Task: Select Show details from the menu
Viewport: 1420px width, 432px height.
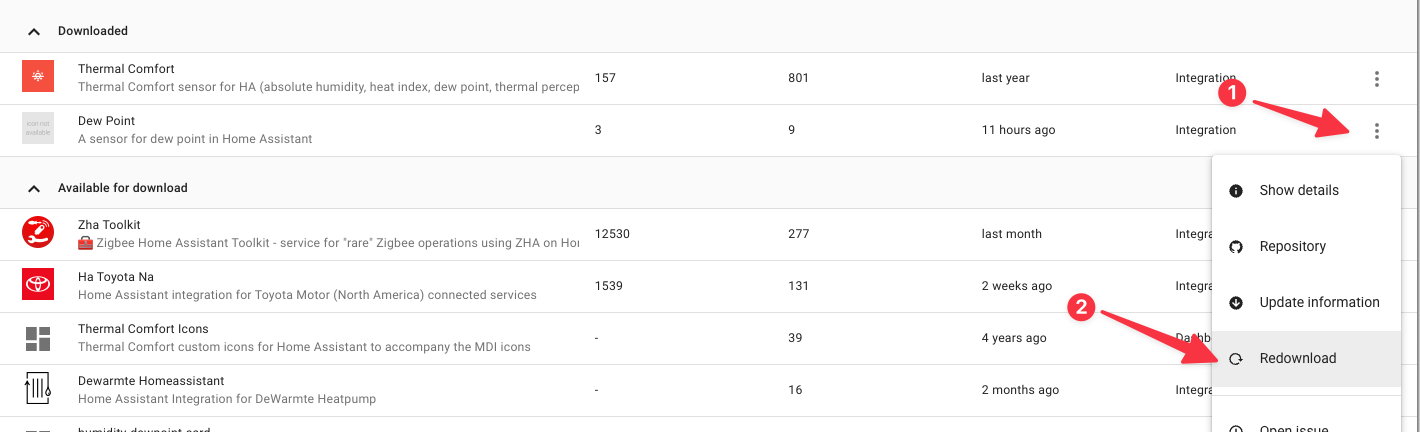Action: (1298, 191)
